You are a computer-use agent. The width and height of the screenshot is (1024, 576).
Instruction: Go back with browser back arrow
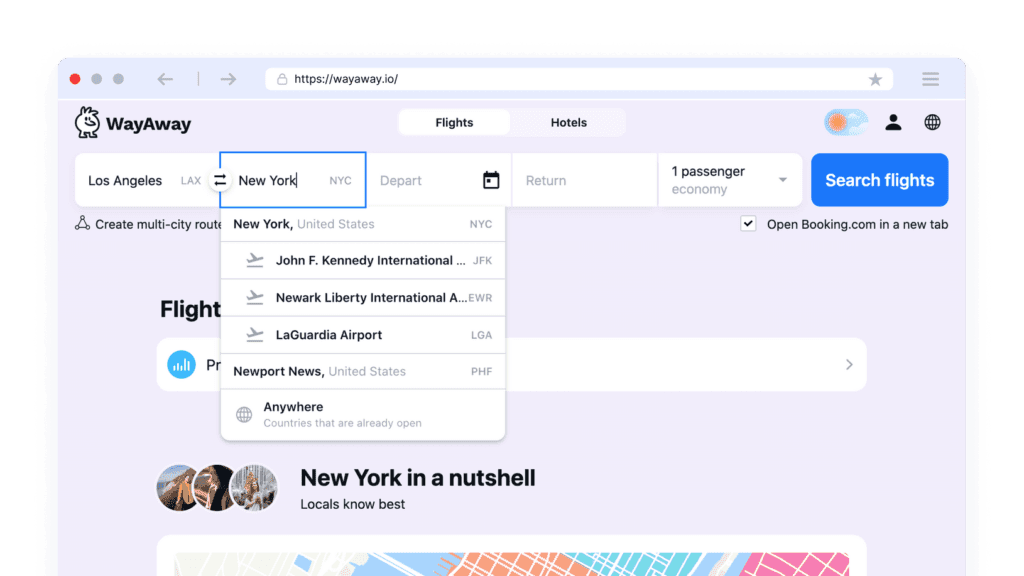pos(165,79)
